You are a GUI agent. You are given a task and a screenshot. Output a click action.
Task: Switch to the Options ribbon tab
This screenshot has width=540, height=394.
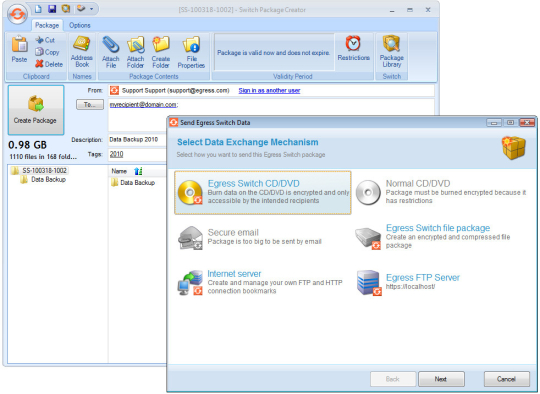(80, 25)
